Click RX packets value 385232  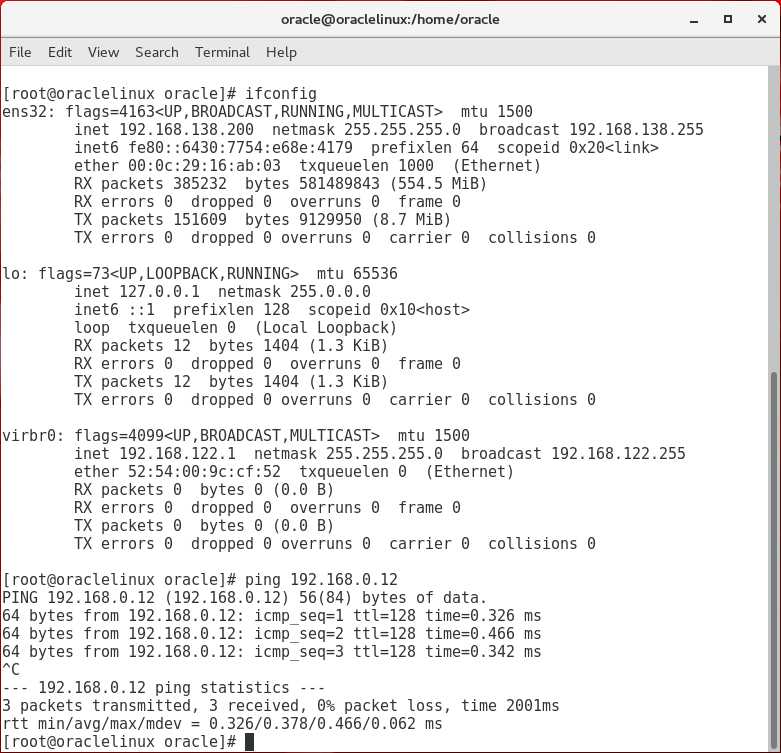(x=200, y=183)
